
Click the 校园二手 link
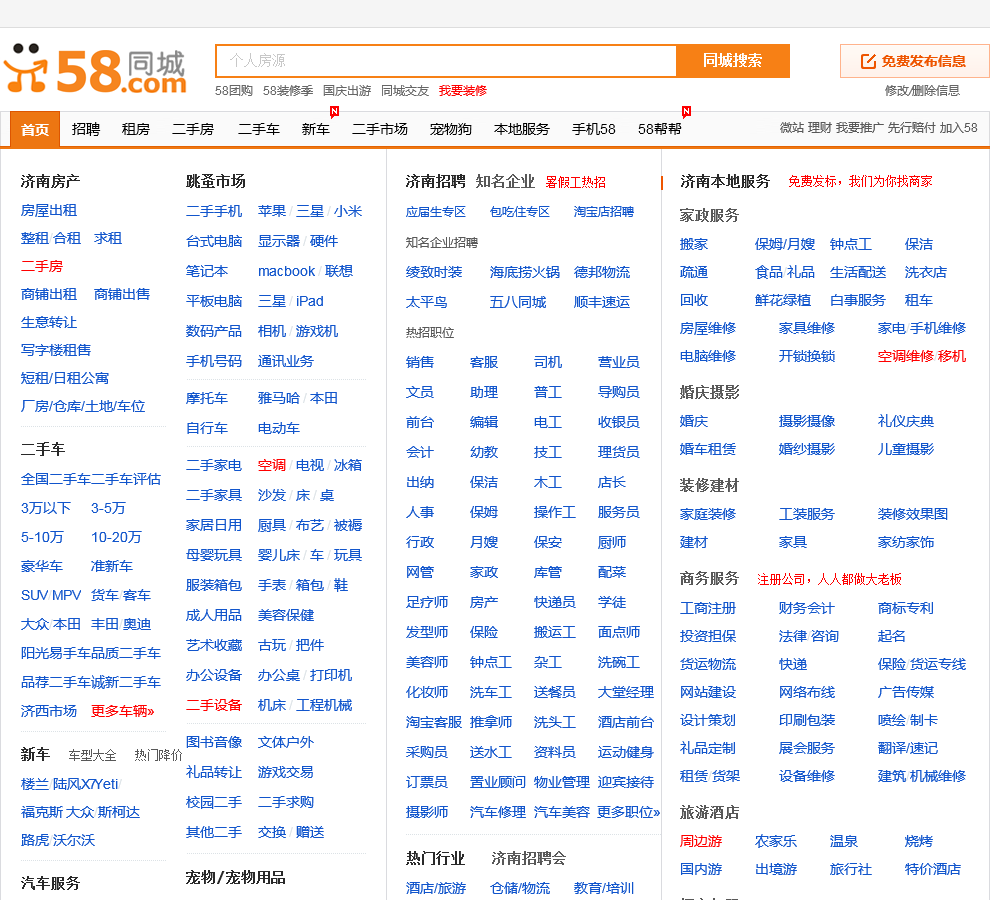[x=214, y=803]
